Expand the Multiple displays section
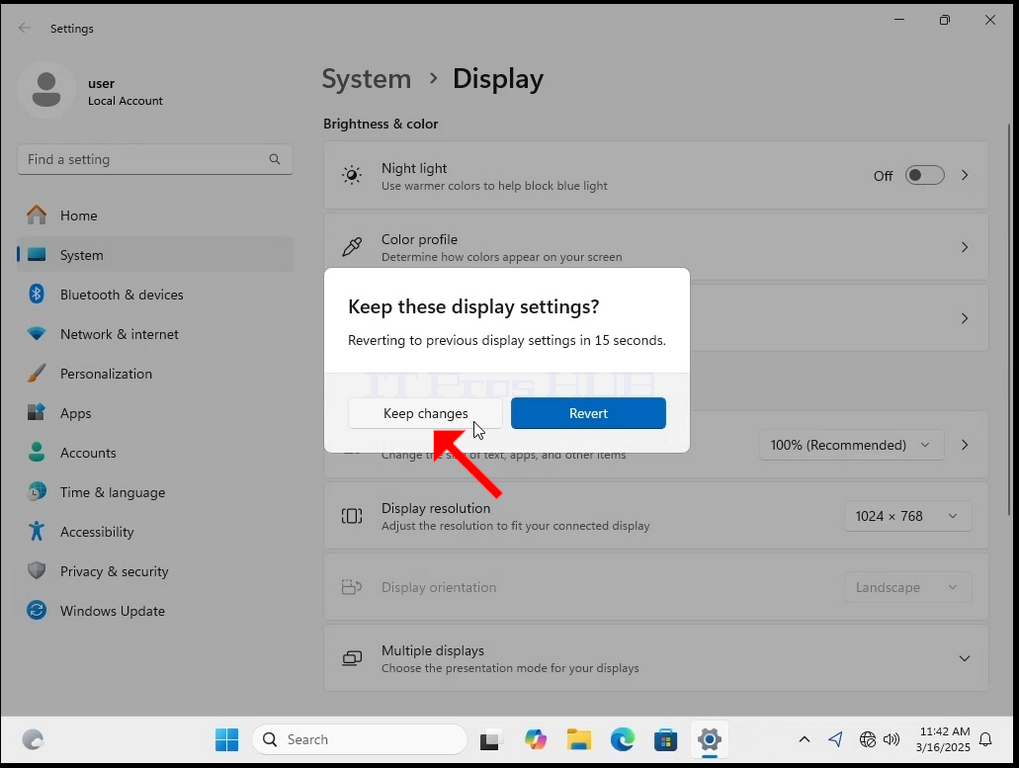1019x768 pixels. (x=964, y=658)
